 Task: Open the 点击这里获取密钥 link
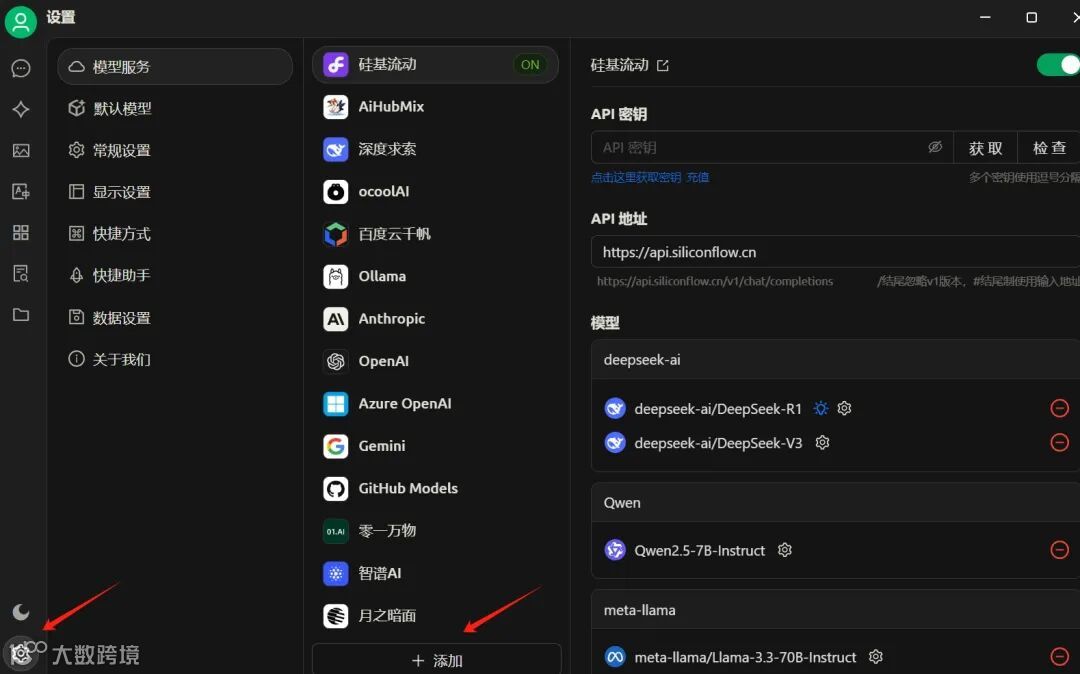pyautogui.click(x=636, y=177)
